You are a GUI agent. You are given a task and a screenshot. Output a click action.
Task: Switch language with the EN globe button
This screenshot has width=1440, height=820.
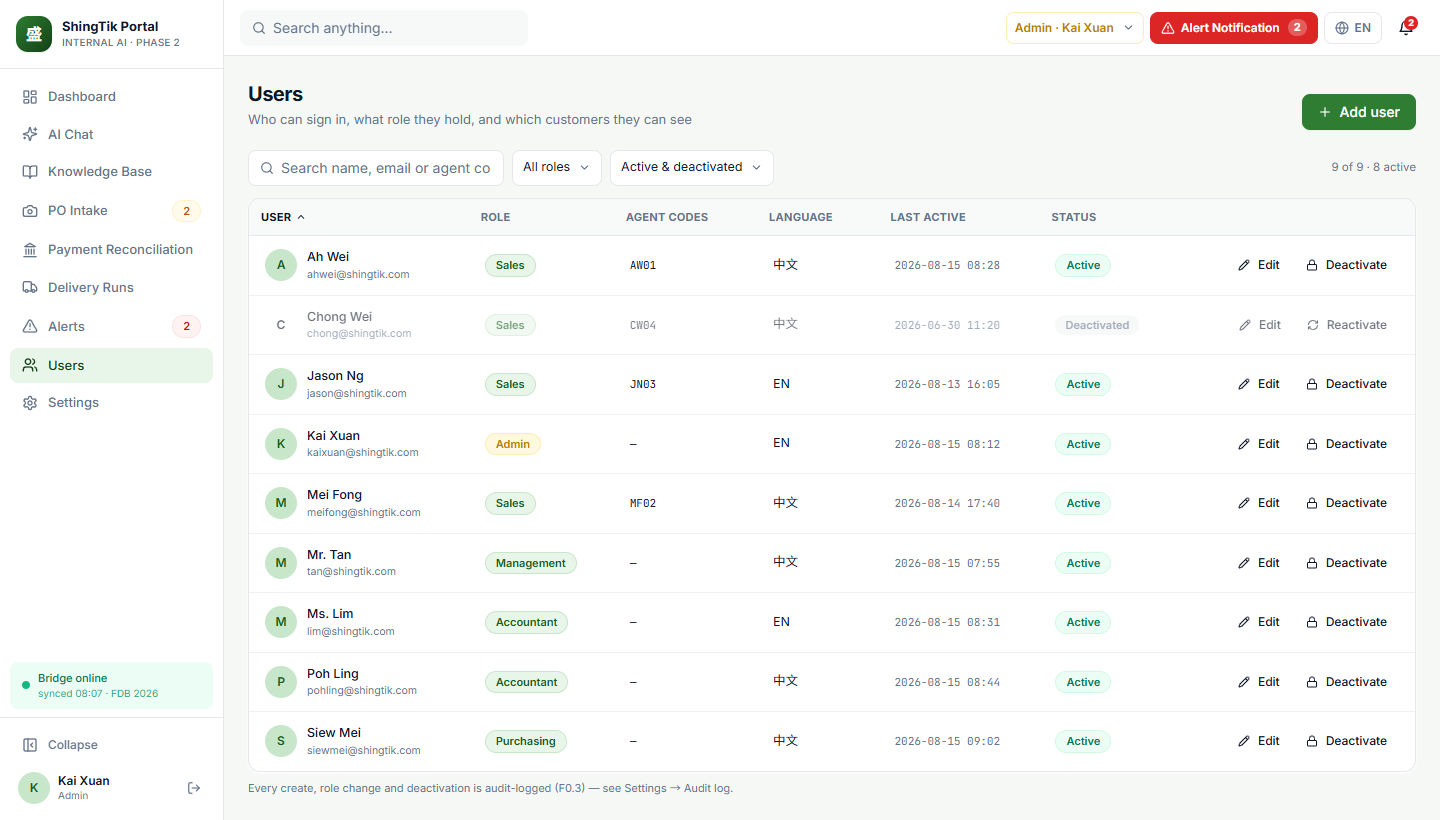(1352, 28)
